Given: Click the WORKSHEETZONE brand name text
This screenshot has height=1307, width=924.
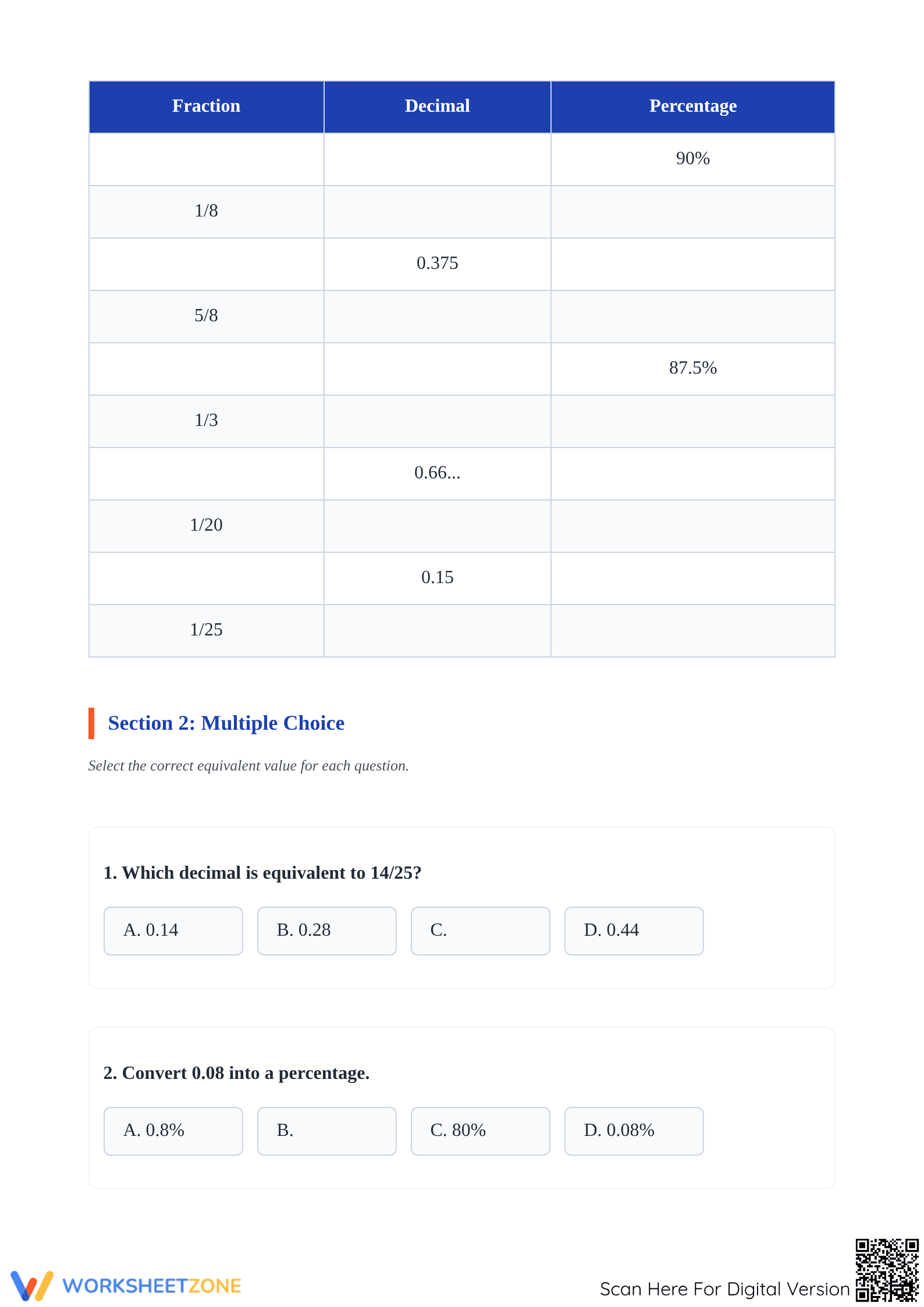Looking at the screenshot, I should 152,1285.
